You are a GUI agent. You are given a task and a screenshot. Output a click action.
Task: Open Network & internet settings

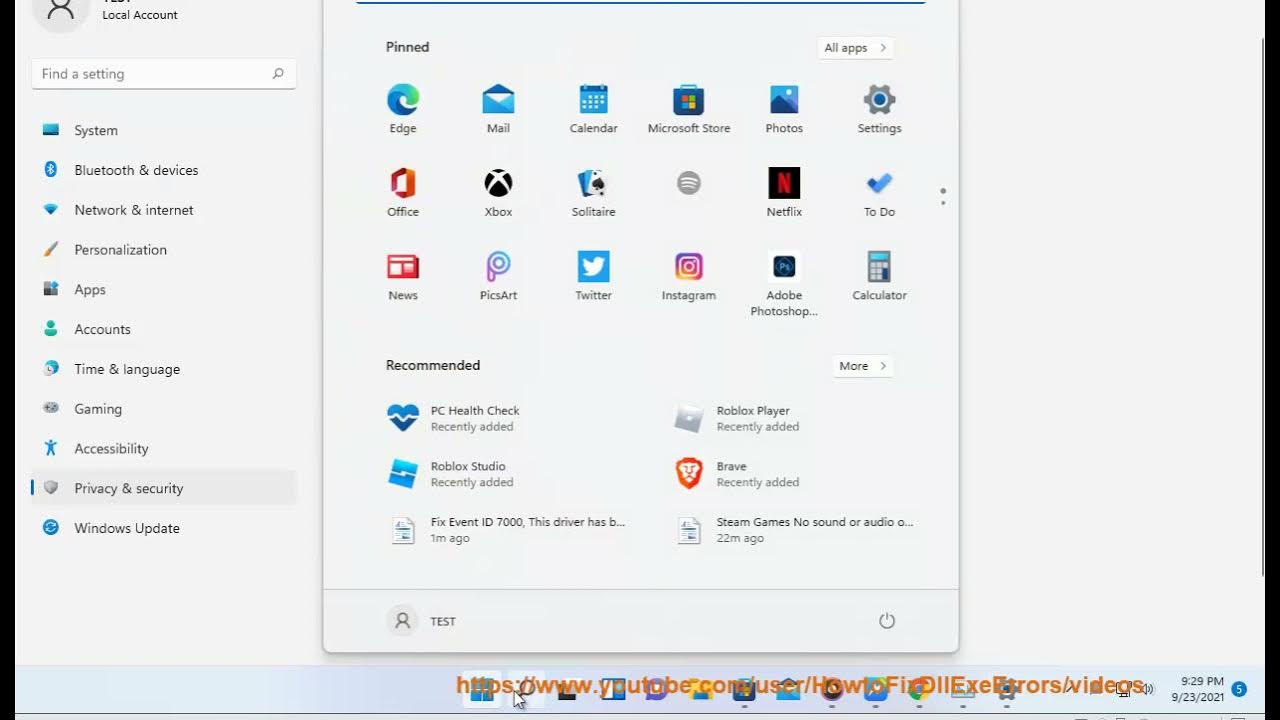164,210
